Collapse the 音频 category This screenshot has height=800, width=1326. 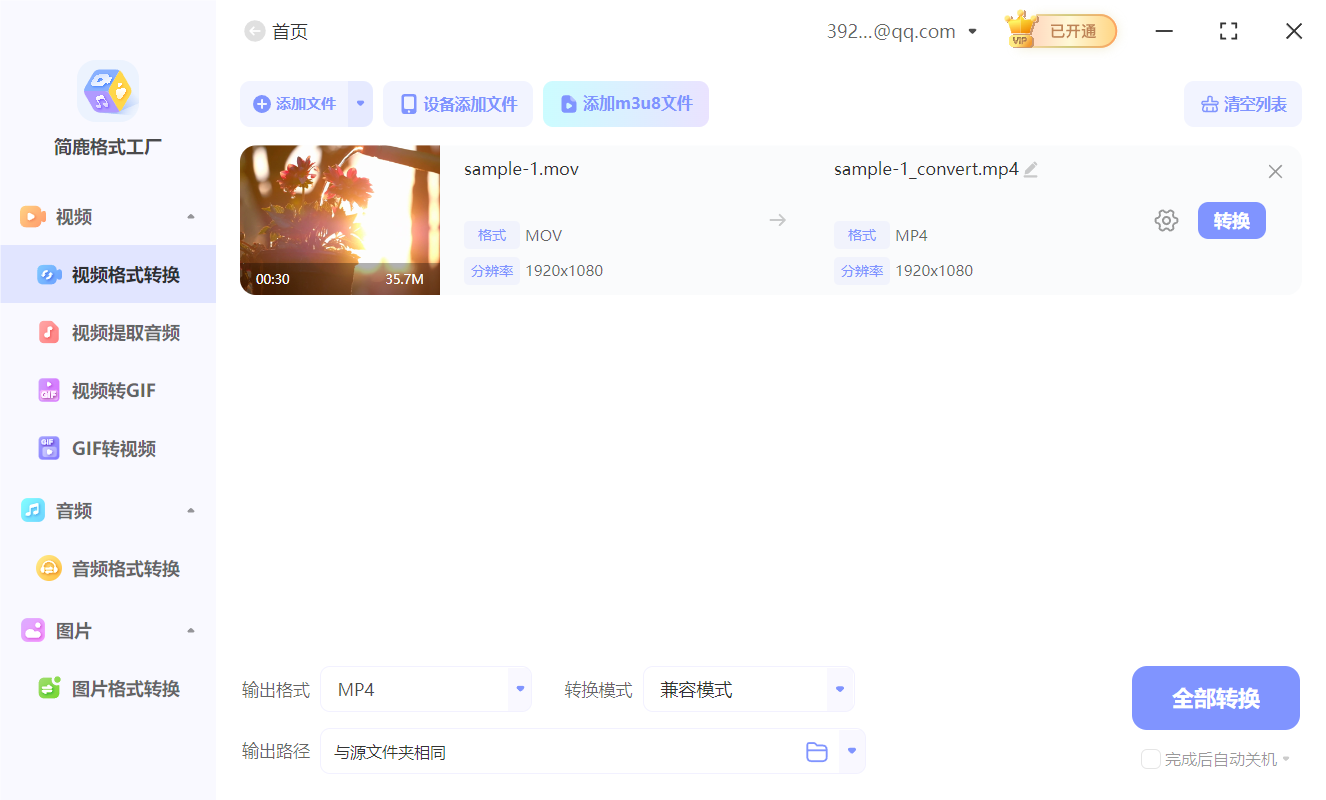coord(190,510)
